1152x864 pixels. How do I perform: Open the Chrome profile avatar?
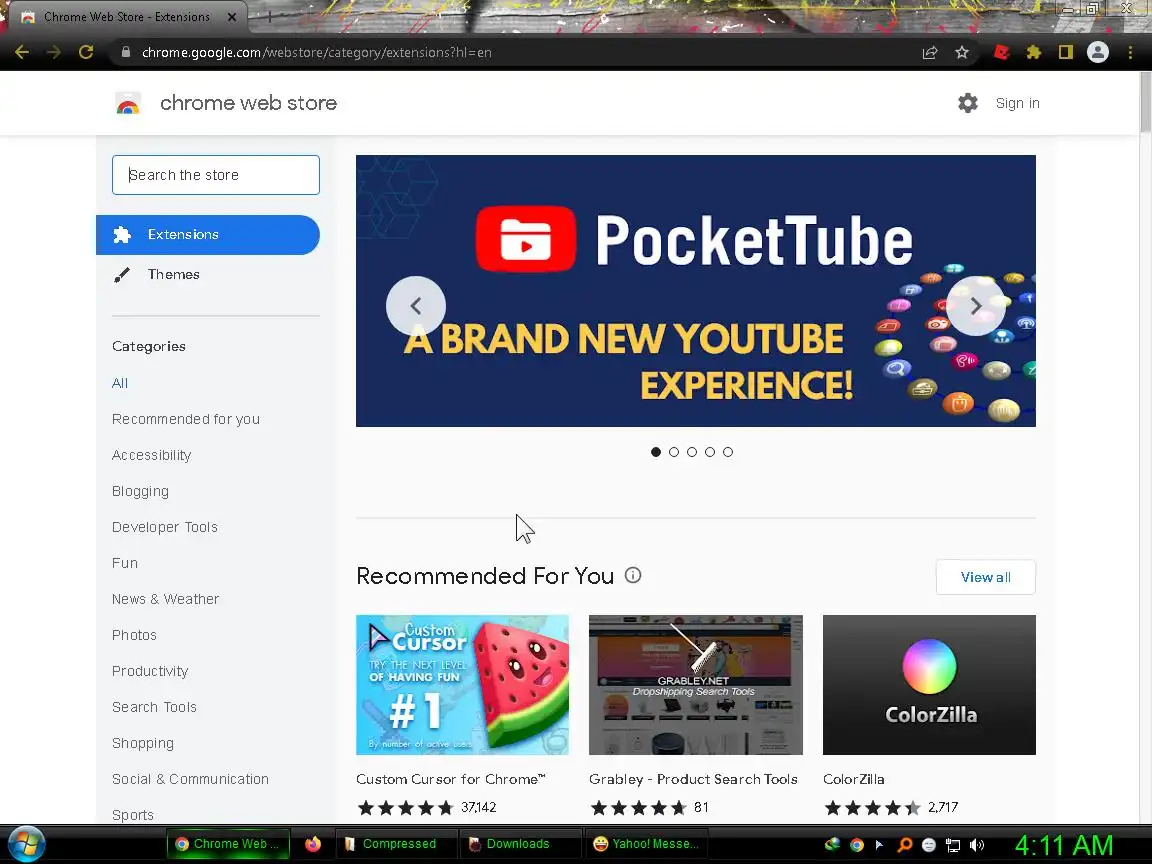[1098, 52]
